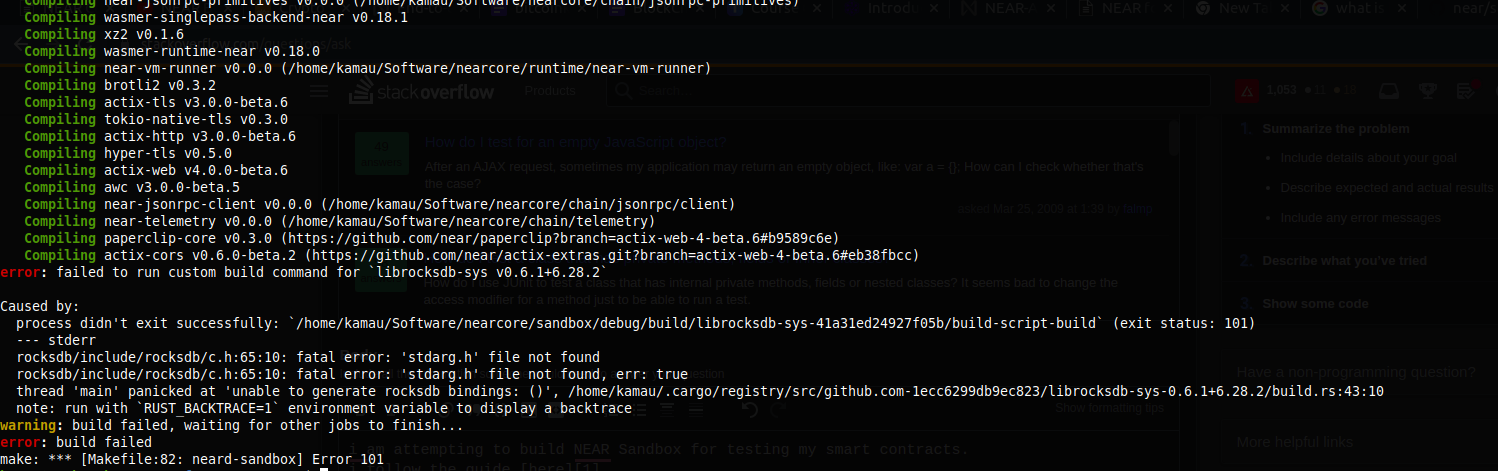
Task: Click the search magnifier icon
Action: (x=622, y=91)
